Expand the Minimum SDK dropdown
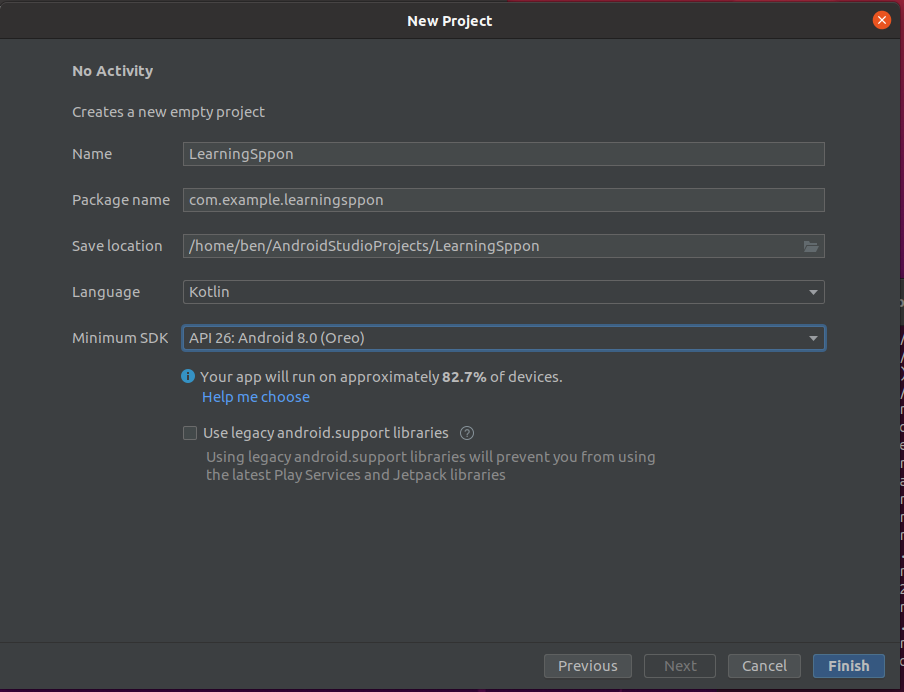Viewport: 904px width, 692px height. (x=503, y=338)
